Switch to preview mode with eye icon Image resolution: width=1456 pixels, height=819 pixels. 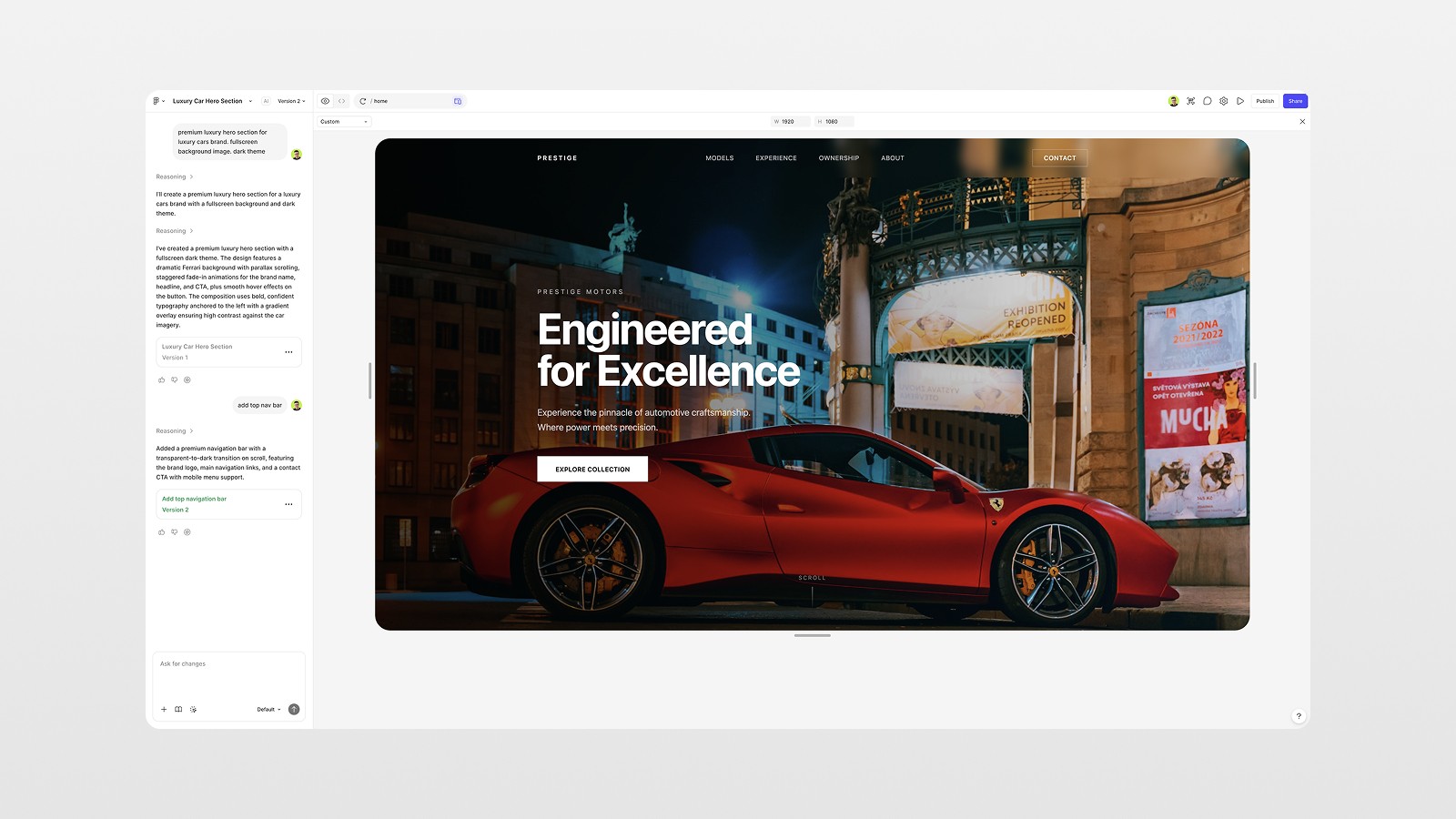[325, 101]
